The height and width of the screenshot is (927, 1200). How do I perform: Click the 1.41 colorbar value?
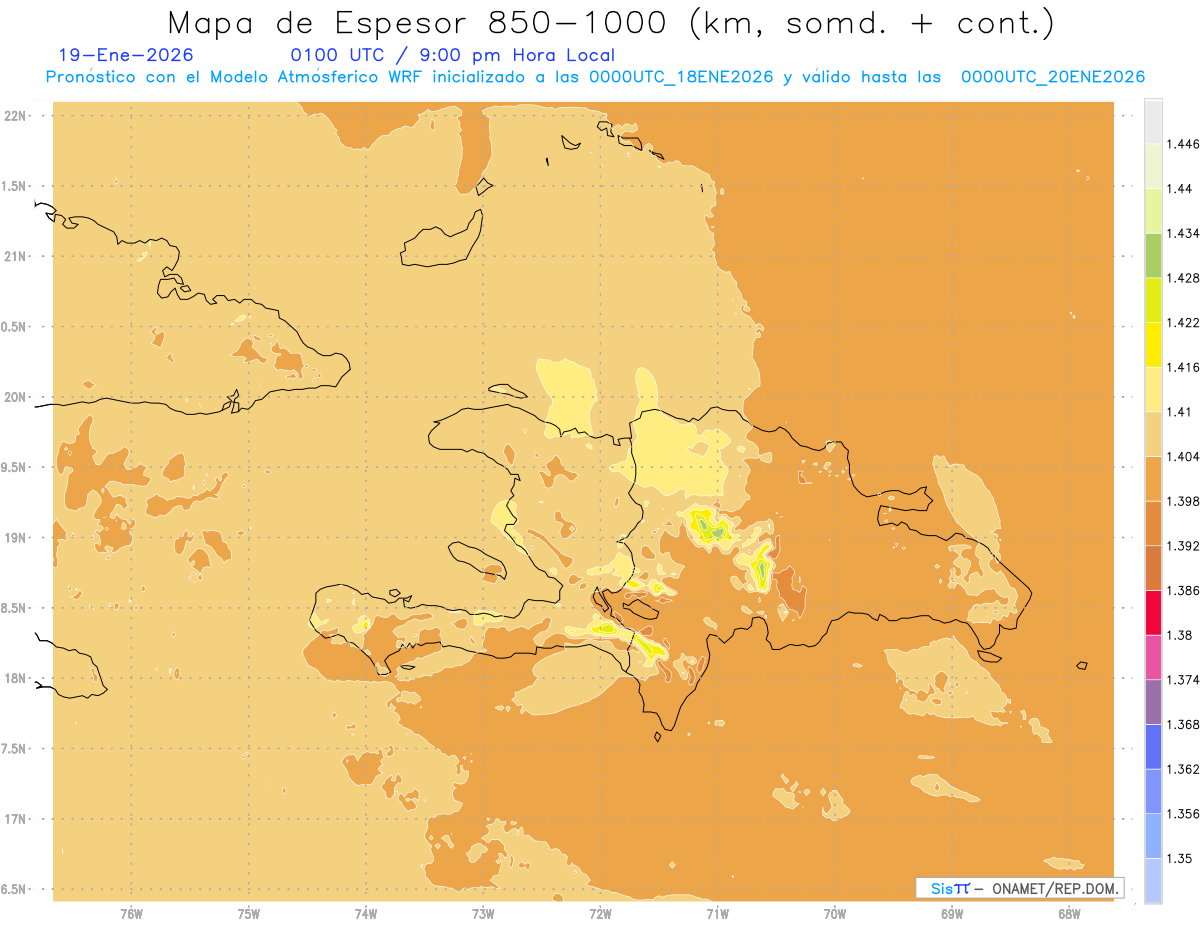pos(1180,412)
